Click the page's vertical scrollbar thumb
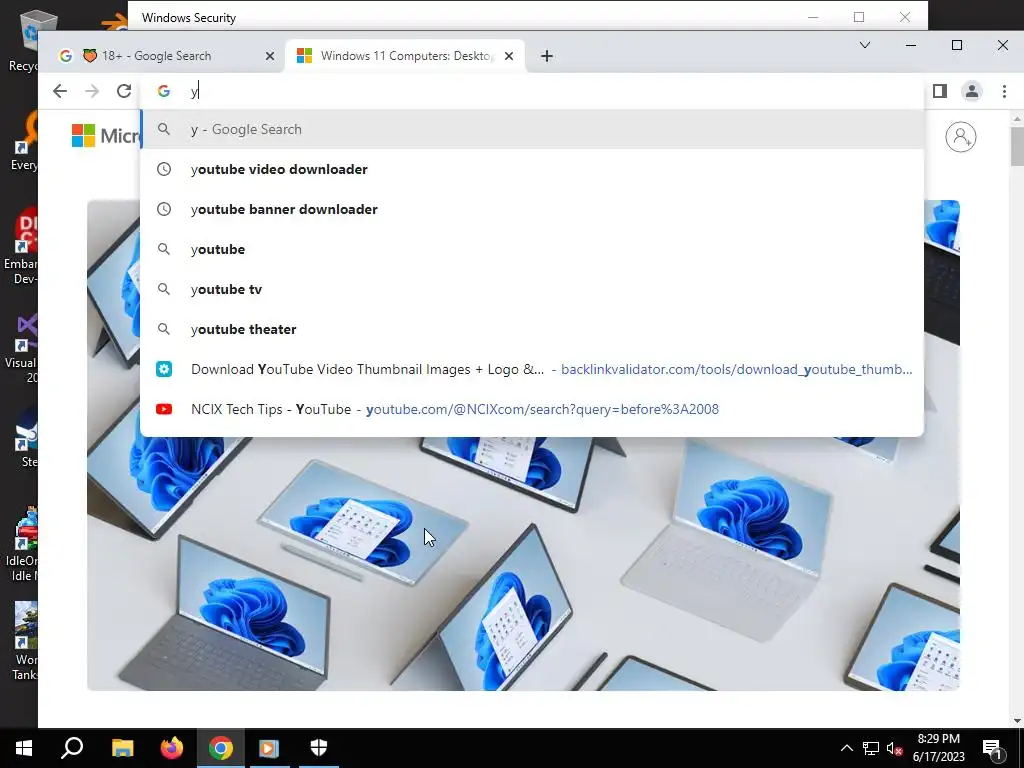 [1017, 145]
